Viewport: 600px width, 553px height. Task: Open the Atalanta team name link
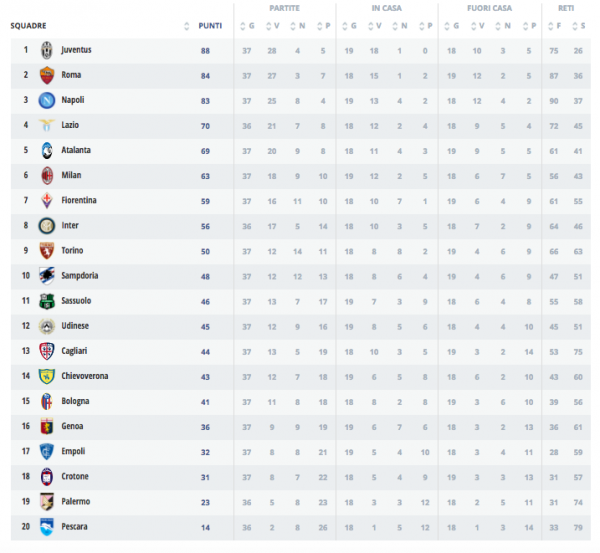coord(75,150)
